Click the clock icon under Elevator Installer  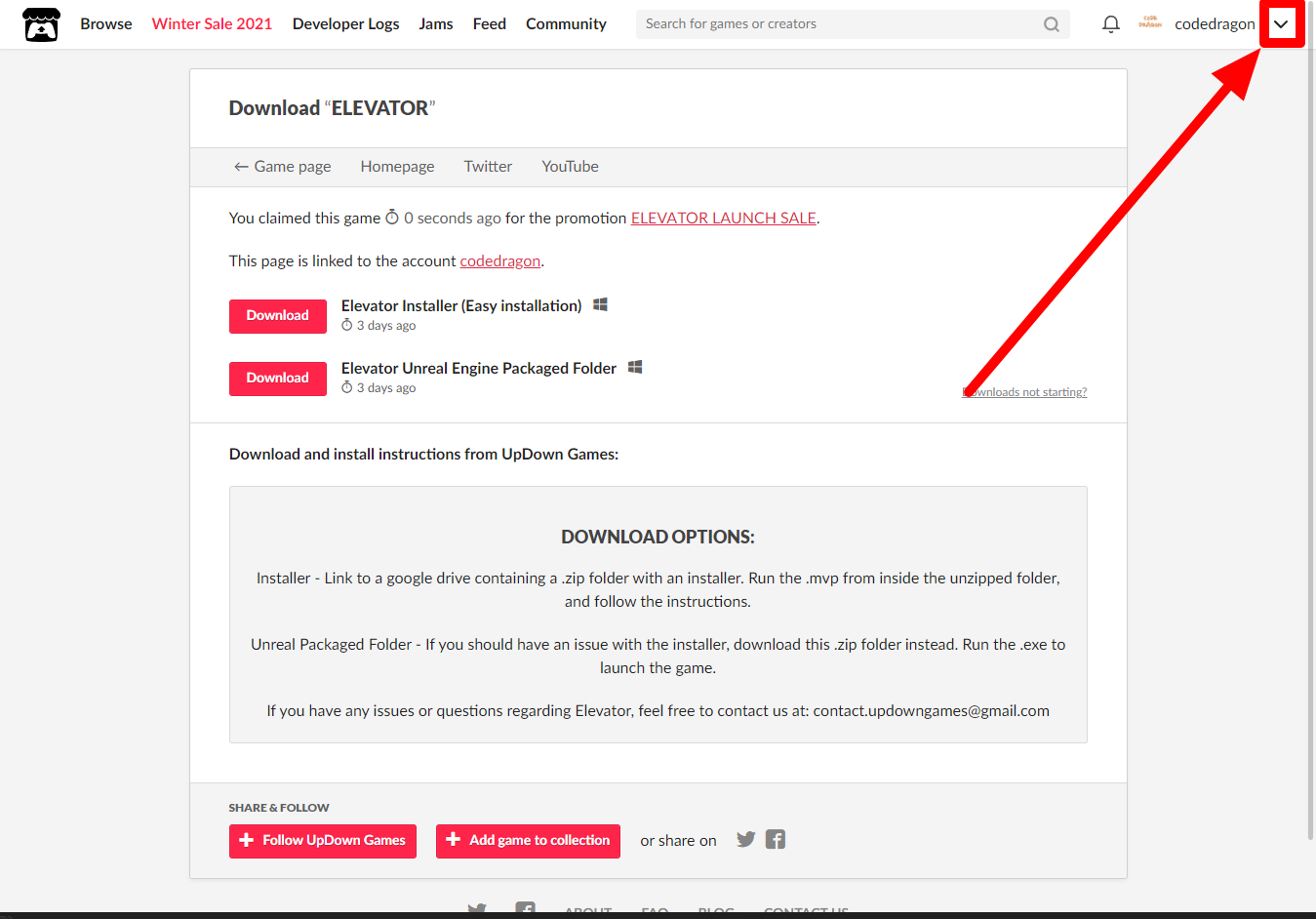(x=346, y=326)
